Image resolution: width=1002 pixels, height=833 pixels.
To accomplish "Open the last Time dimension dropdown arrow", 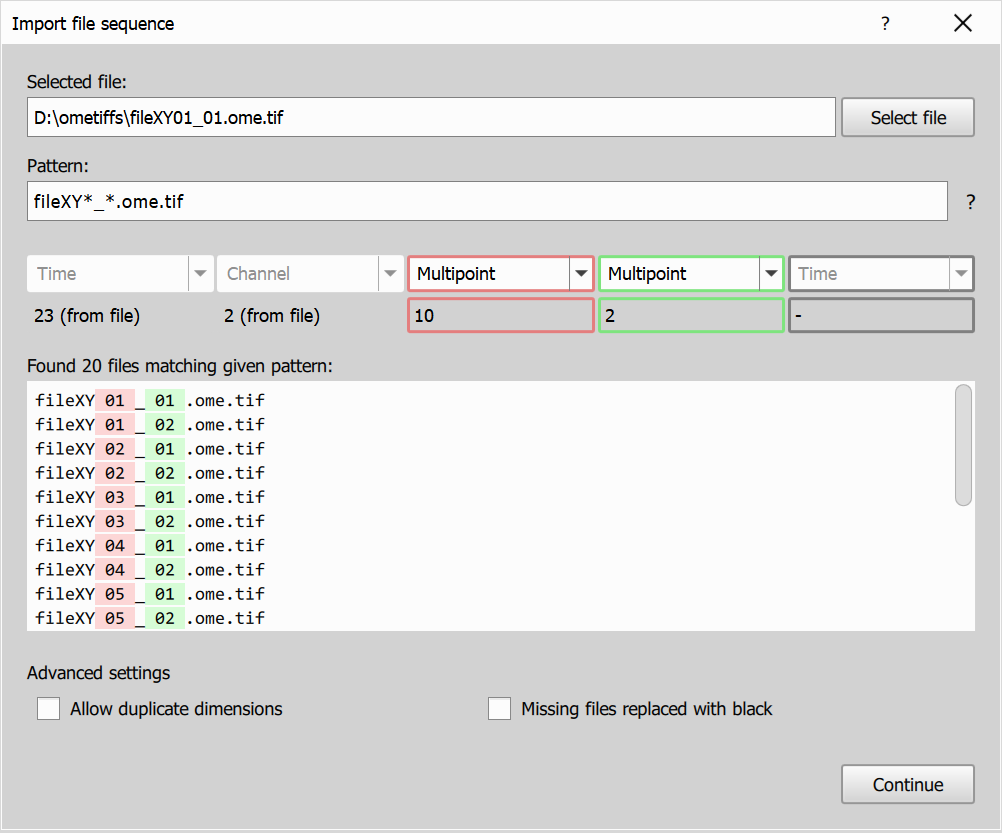I will point(961,273).
